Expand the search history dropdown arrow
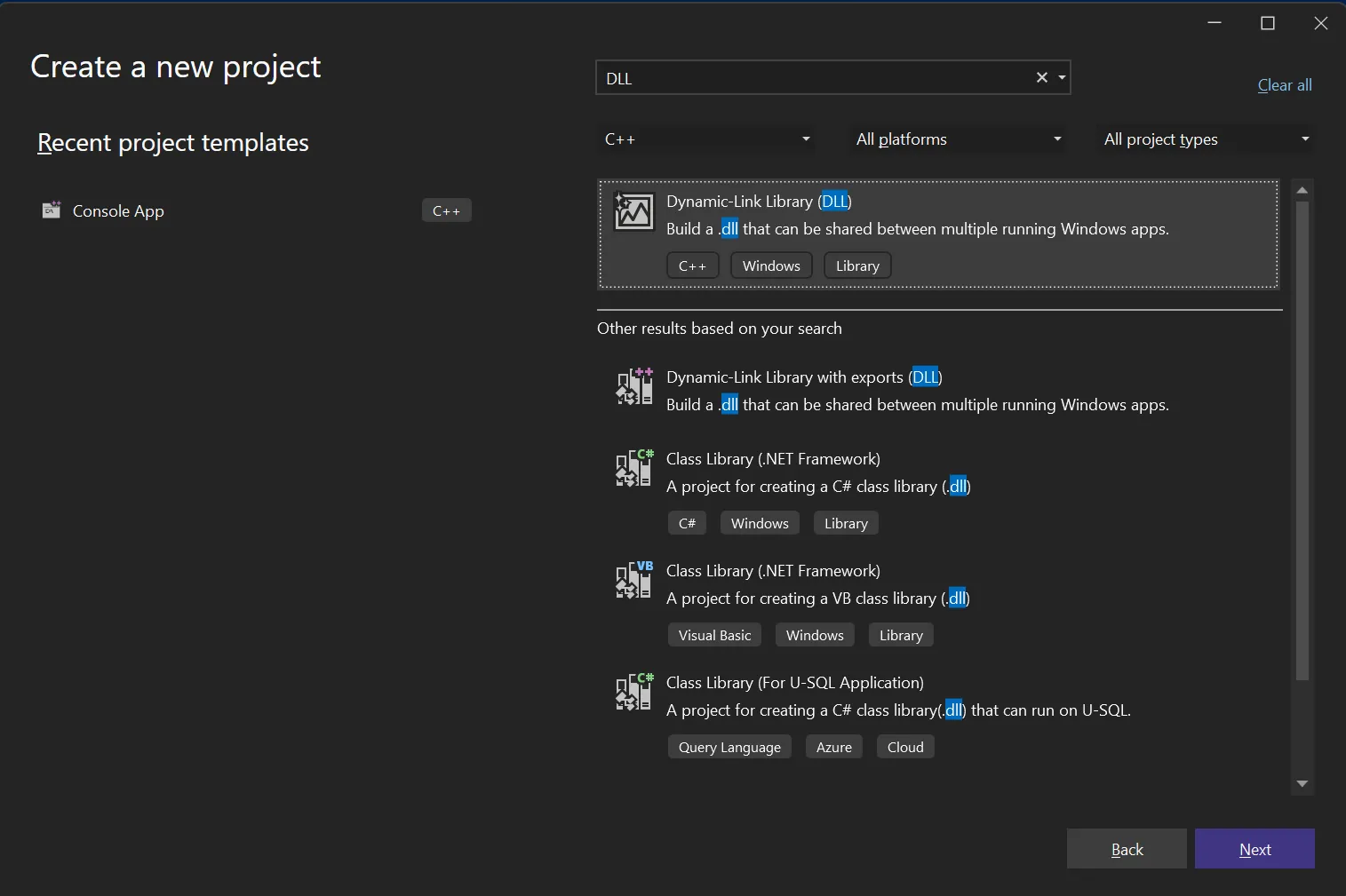 click(x=1062, y=78)
